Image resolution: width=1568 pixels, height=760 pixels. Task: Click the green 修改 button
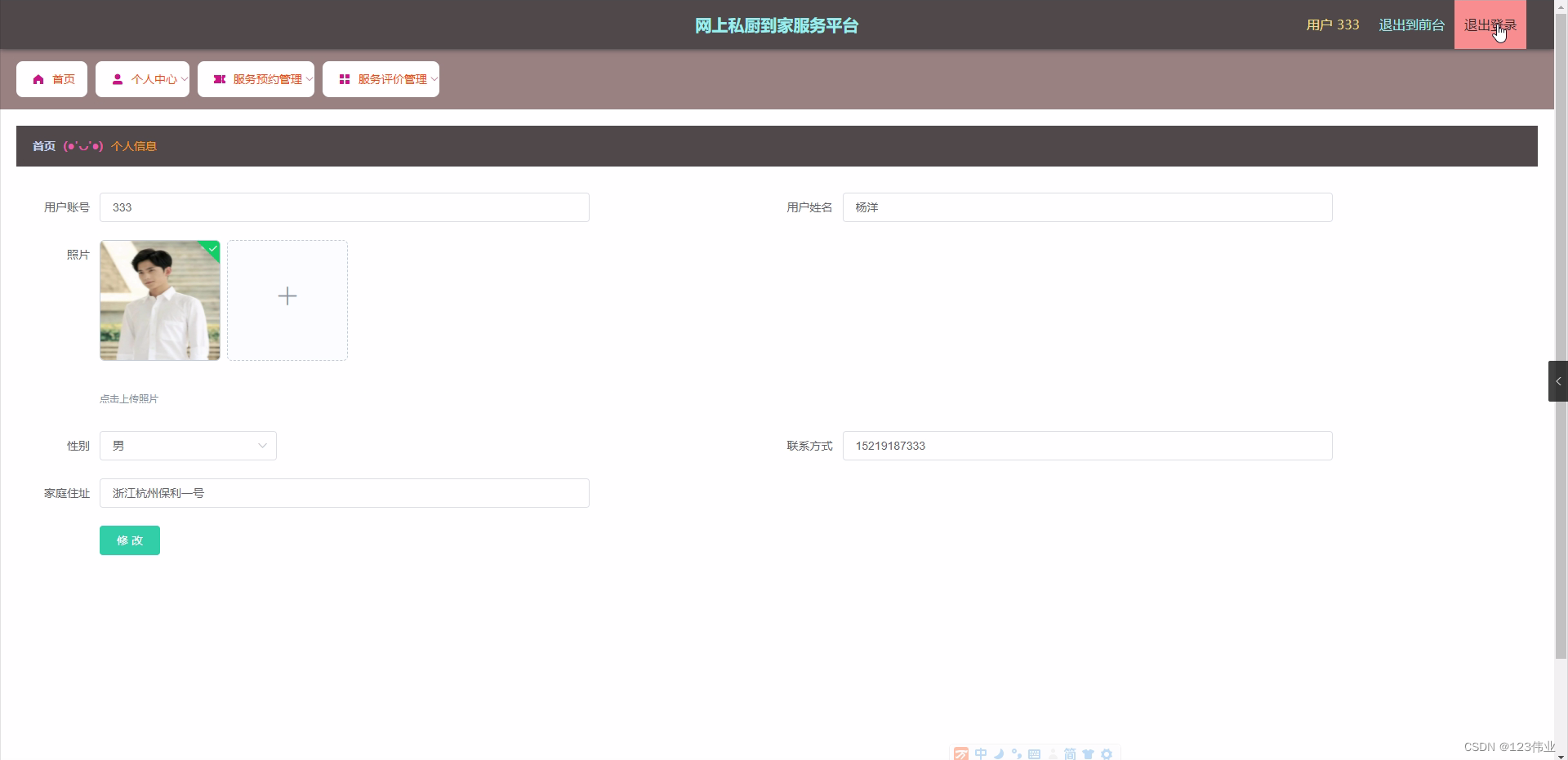(x=129, y=540)
